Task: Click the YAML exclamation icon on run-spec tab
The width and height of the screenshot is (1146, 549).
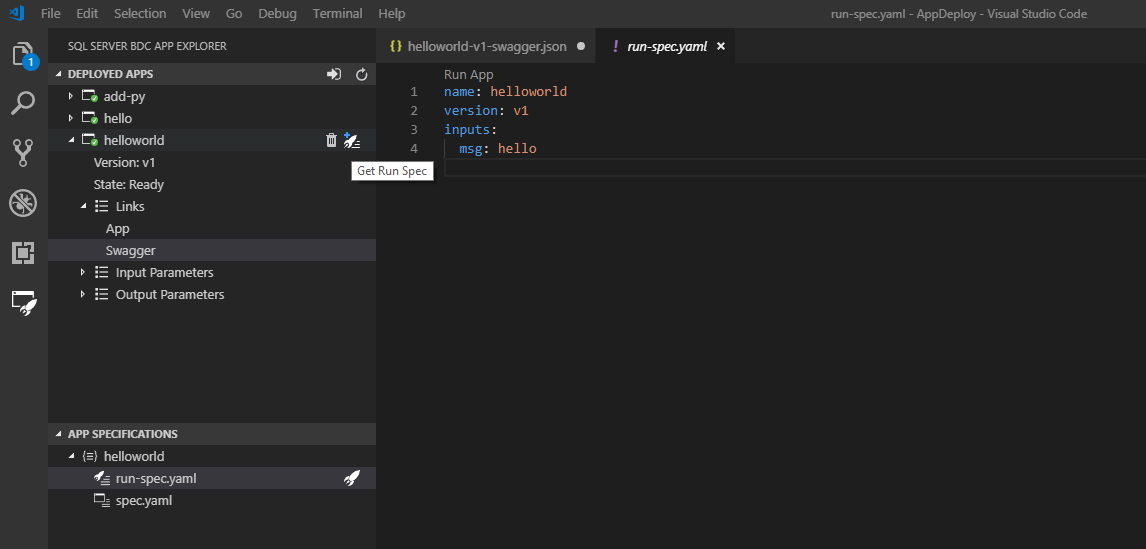Action: click(x=615, y=46)
